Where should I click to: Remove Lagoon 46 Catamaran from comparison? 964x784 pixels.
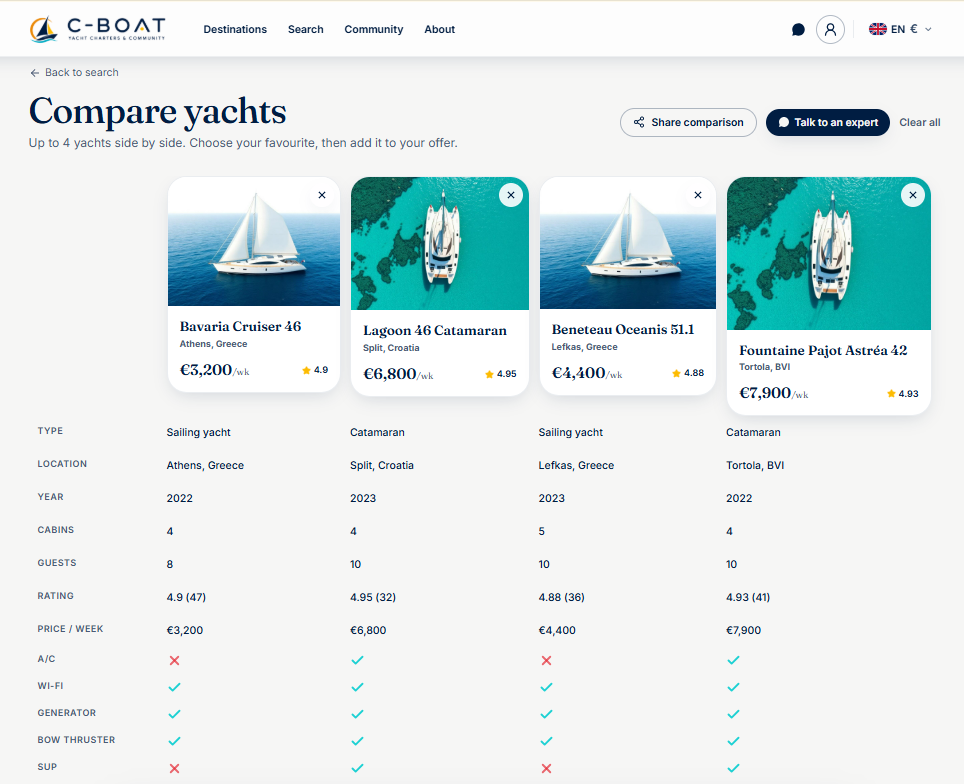(511, 195)
